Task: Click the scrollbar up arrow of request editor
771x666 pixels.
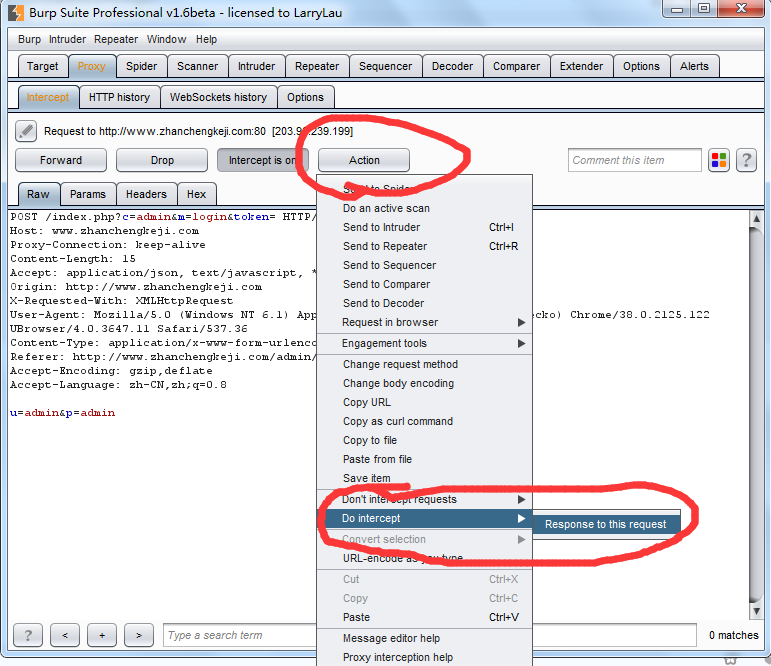Action: pos(756,218)
